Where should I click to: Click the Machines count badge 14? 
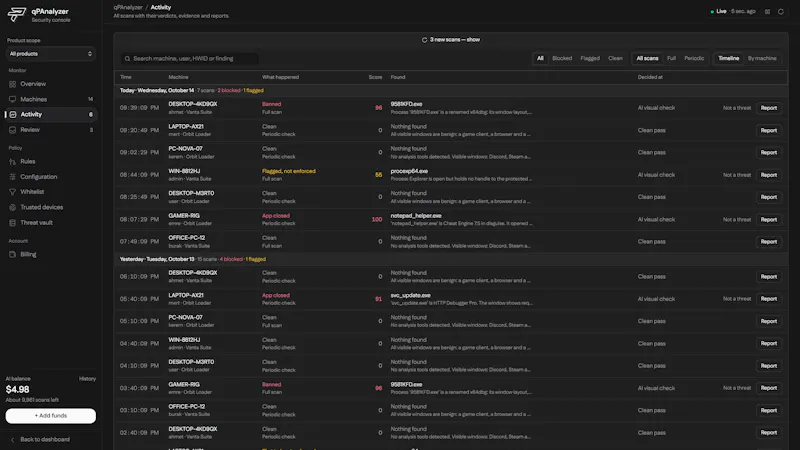[x=90, y=99]
